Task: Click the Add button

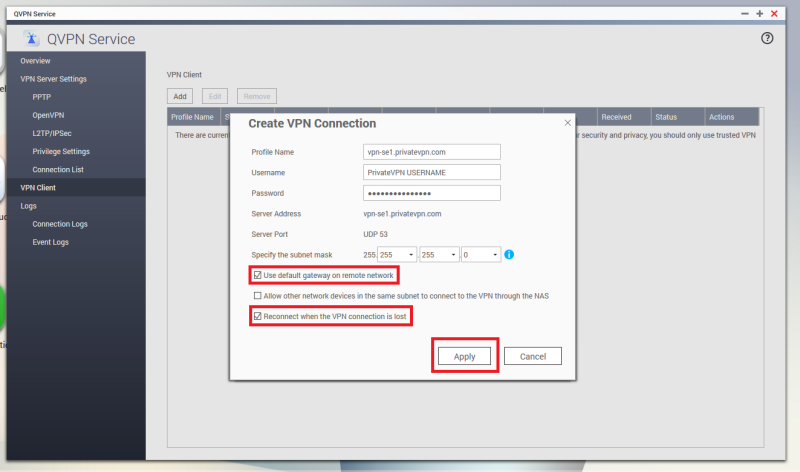Action: click(180, 96)
